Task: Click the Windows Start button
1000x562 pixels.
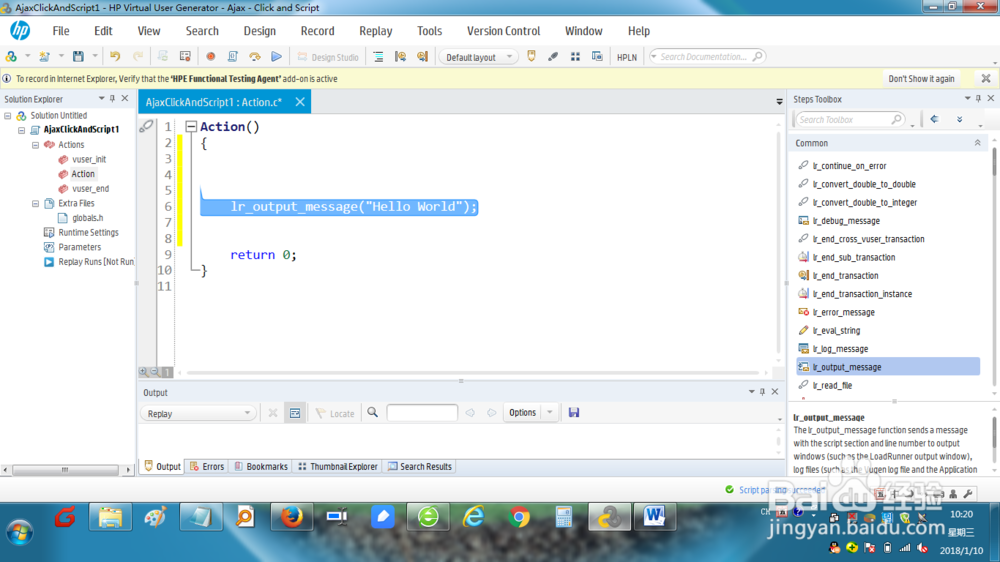Action: pyautogui.click(x=19, y=532)
